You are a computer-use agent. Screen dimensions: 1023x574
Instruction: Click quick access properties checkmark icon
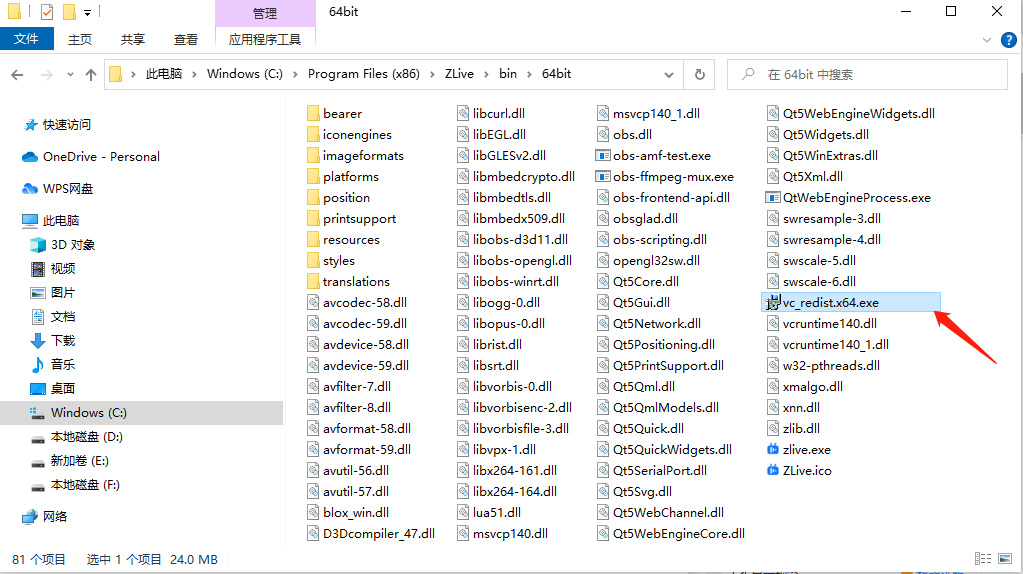point(46,12)
